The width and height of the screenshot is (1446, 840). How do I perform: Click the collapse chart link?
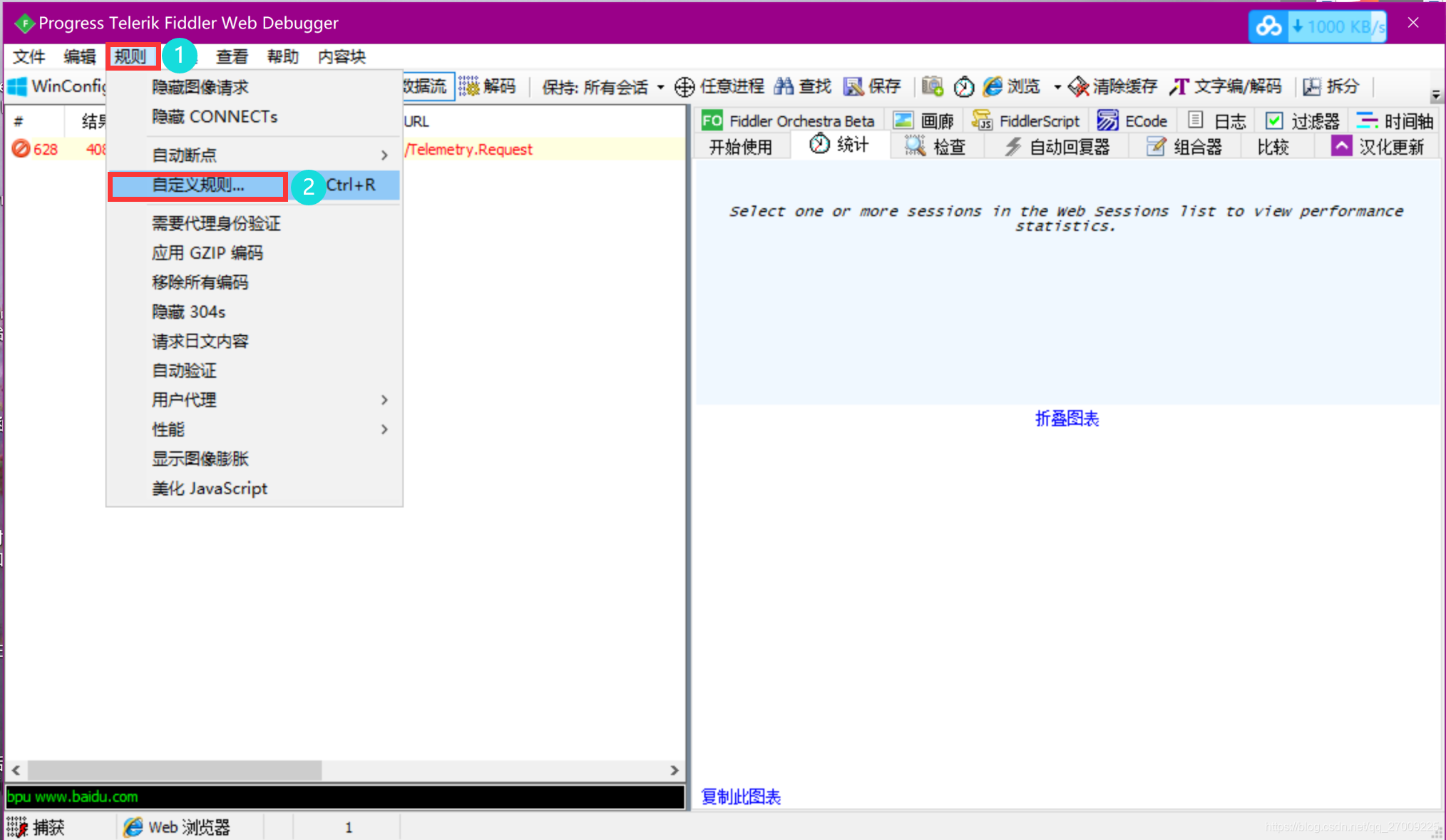[x=1067, y=419]
